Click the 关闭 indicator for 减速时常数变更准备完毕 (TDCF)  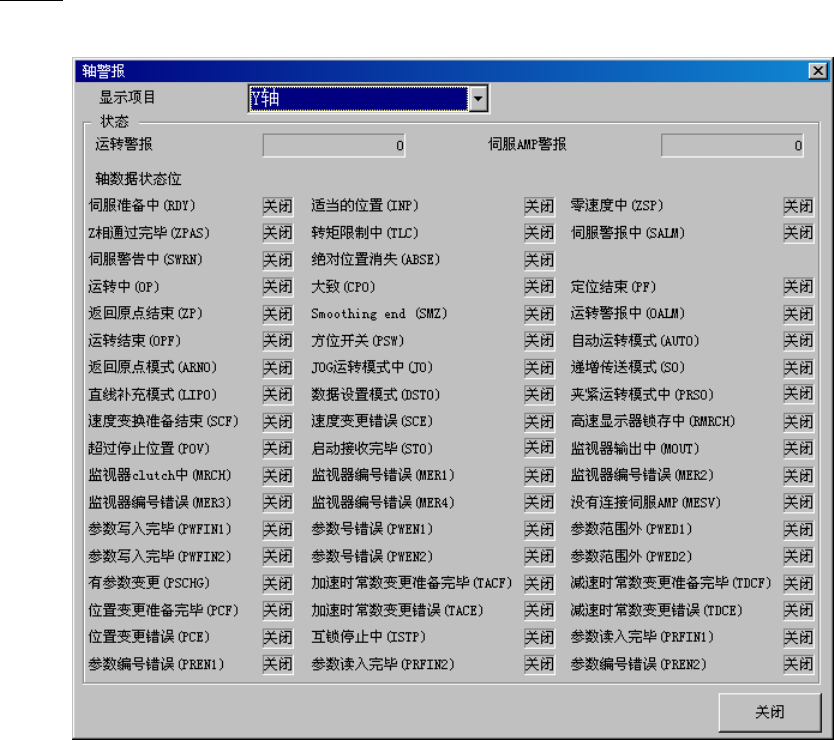(x=798, y=584)
